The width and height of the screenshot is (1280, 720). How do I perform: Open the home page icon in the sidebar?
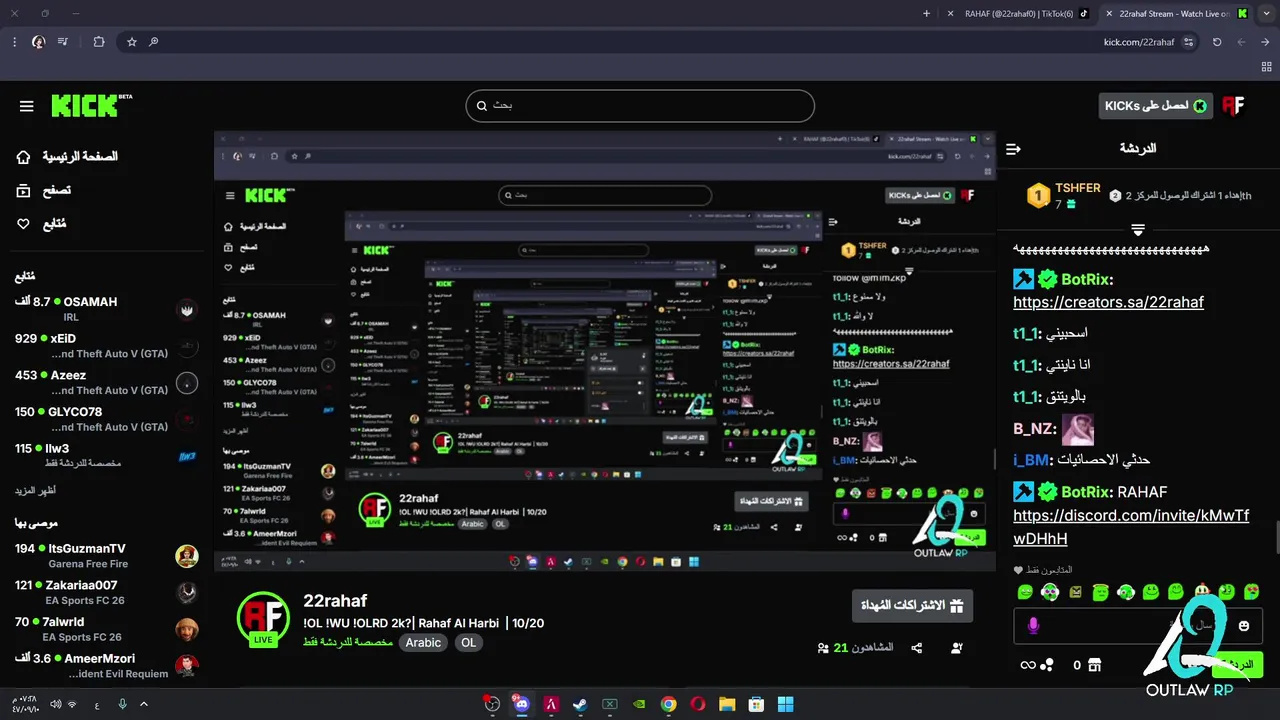coord(24,157)
